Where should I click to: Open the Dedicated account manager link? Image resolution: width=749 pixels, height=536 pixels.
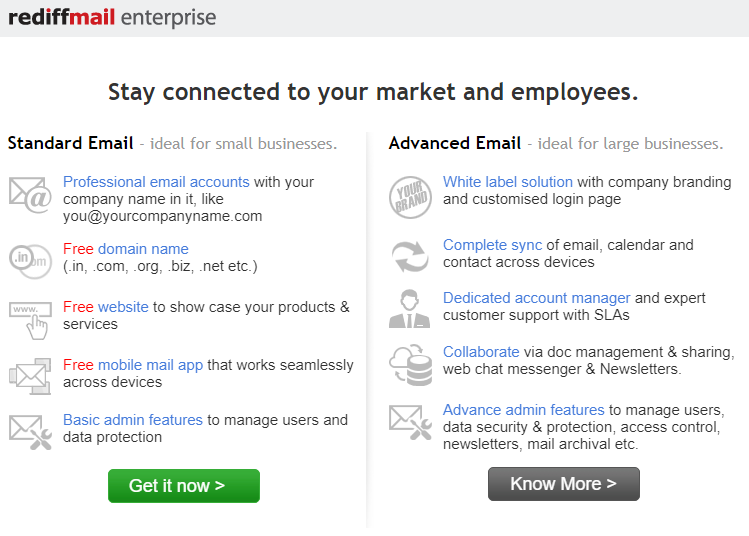point(536,298)
